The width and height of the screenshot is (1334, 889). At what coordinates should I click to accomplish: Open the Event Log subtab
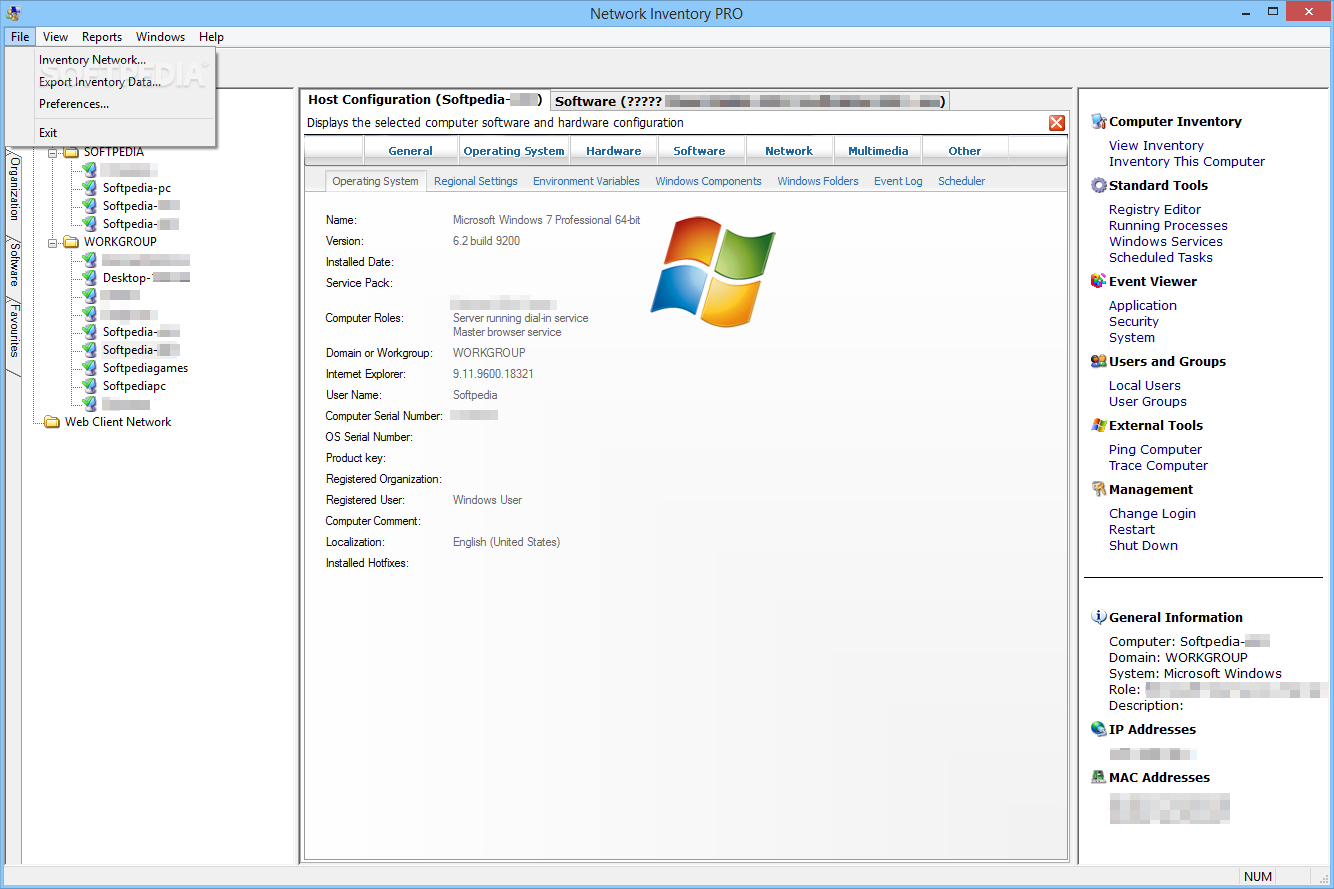tap(898, 181)
